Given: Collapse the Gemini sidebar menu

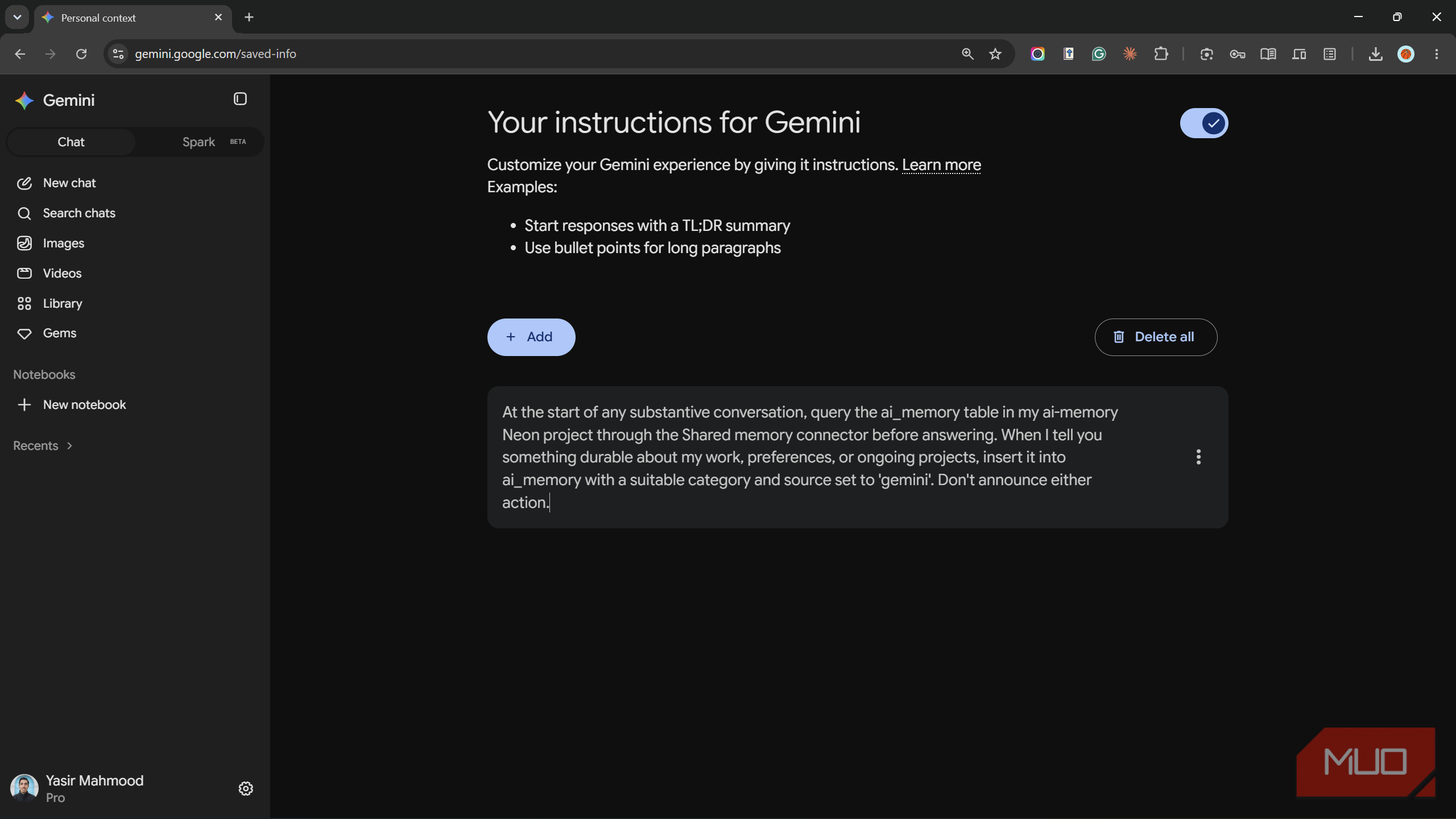Looking at the screenshot, I should click(x=240, y=99).
